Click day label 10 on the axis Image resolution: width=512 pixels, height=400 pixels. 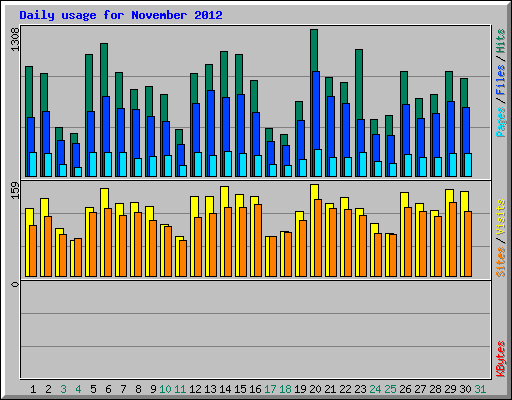tap(165, 389)
